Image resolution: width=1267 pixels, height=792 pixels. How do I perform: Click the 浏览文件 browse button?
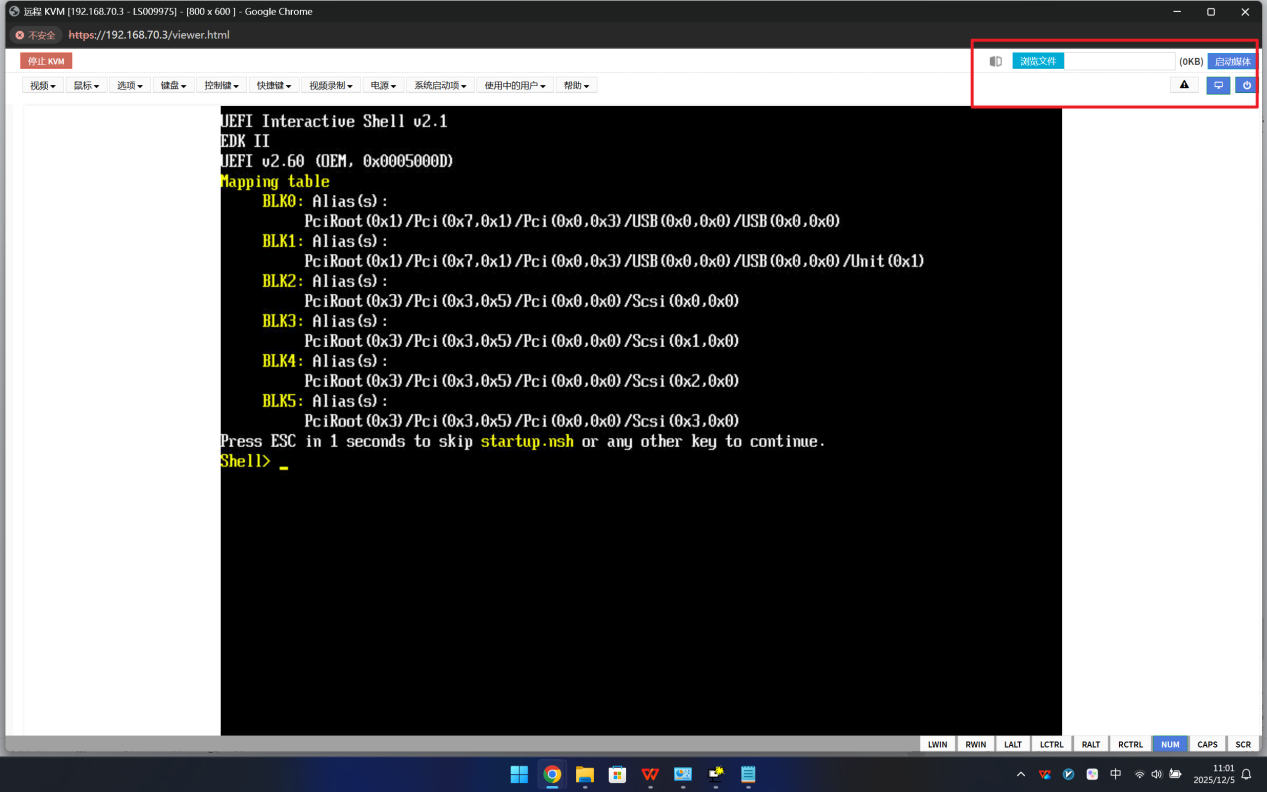coord(1038,61)
